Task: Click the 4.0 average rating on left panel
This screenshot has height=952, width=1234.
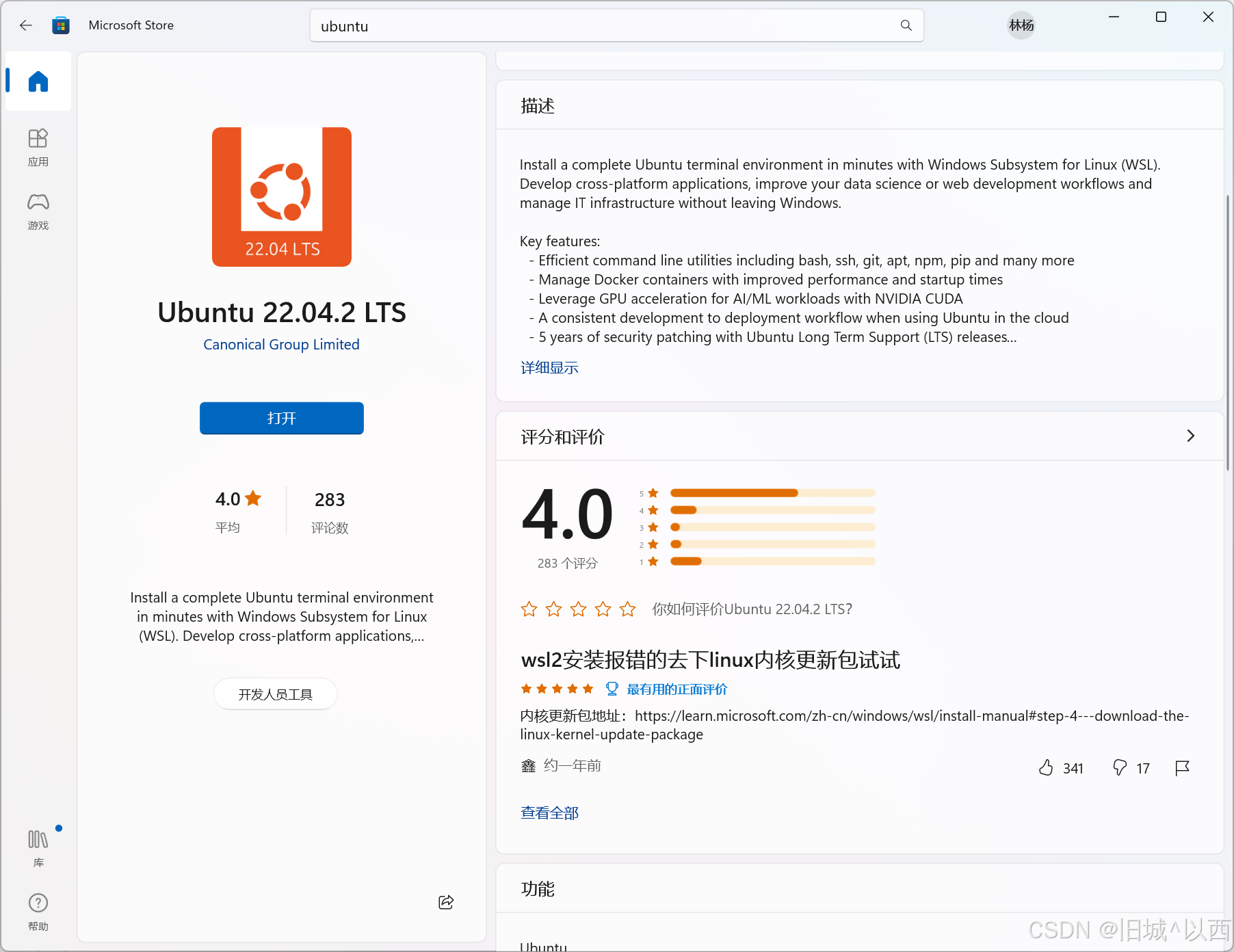Action: [238, 499]
